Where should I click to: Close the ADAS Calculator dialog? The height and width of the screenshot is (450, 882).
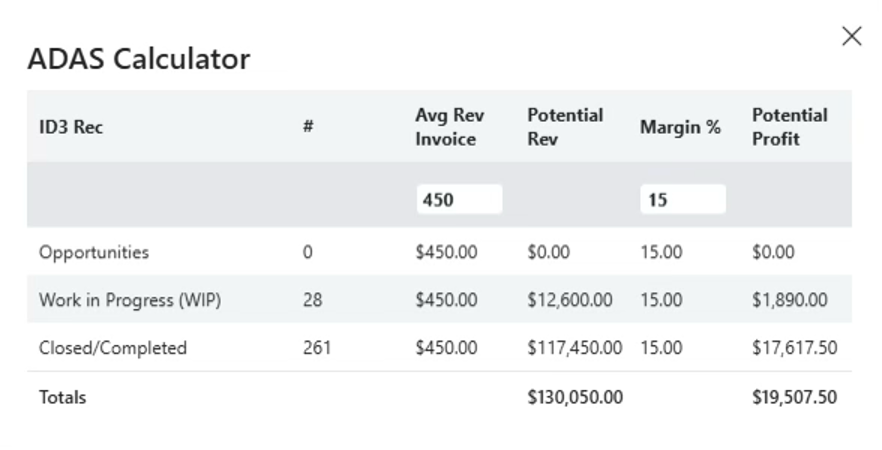click(852, 37)
